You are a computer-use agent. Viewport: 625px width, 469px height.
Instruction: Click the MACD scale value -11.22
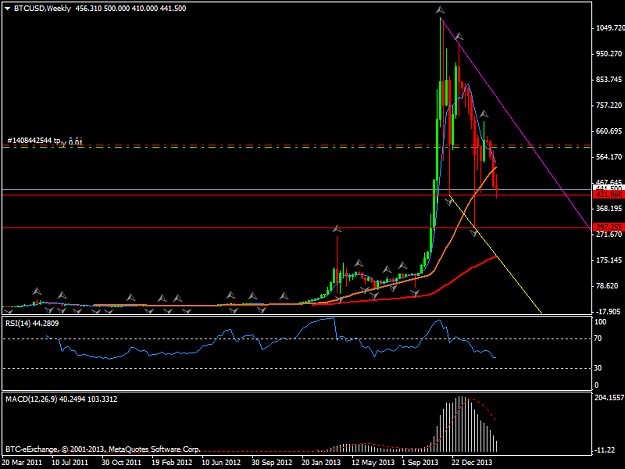click(605, 450)
